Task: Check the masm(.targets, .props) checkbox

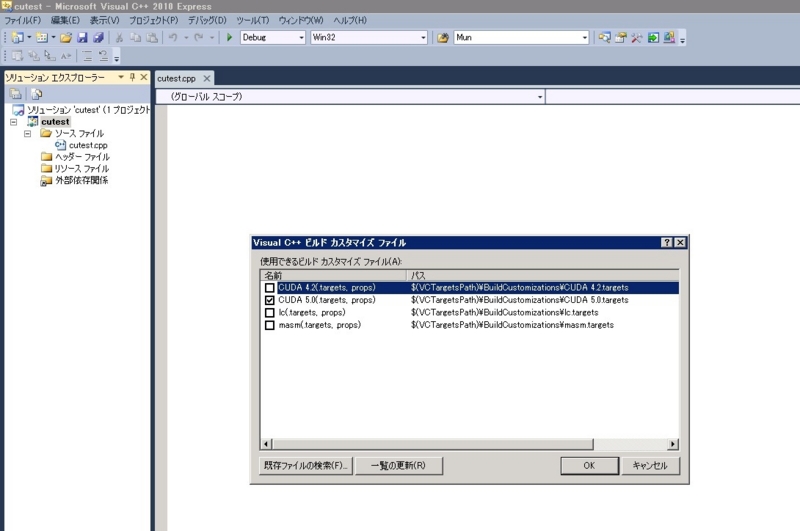Action: click(x=269, y=325)
